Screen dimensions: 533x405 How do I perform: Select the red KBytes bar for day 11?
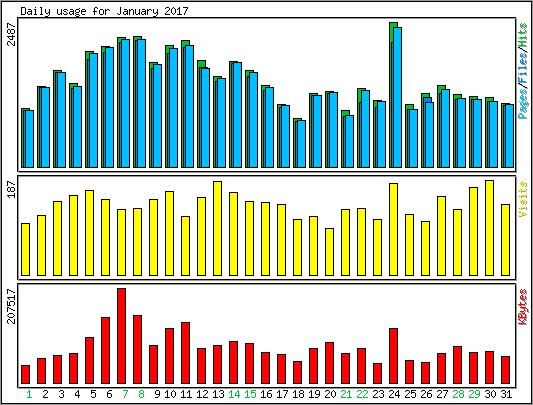[186, 353]
